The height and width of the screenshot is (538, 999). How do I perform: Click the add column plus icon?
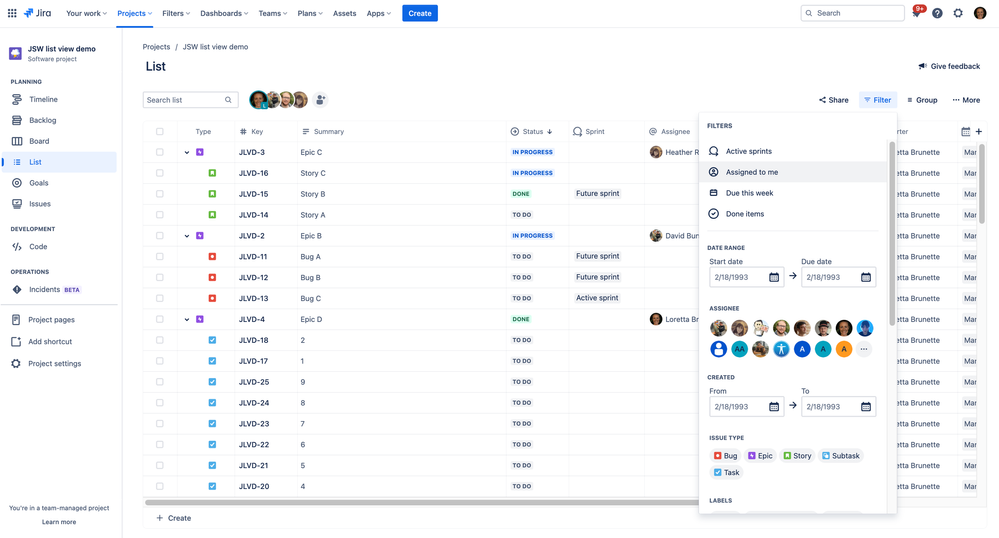pyautogui.click(x=979, y=131)
